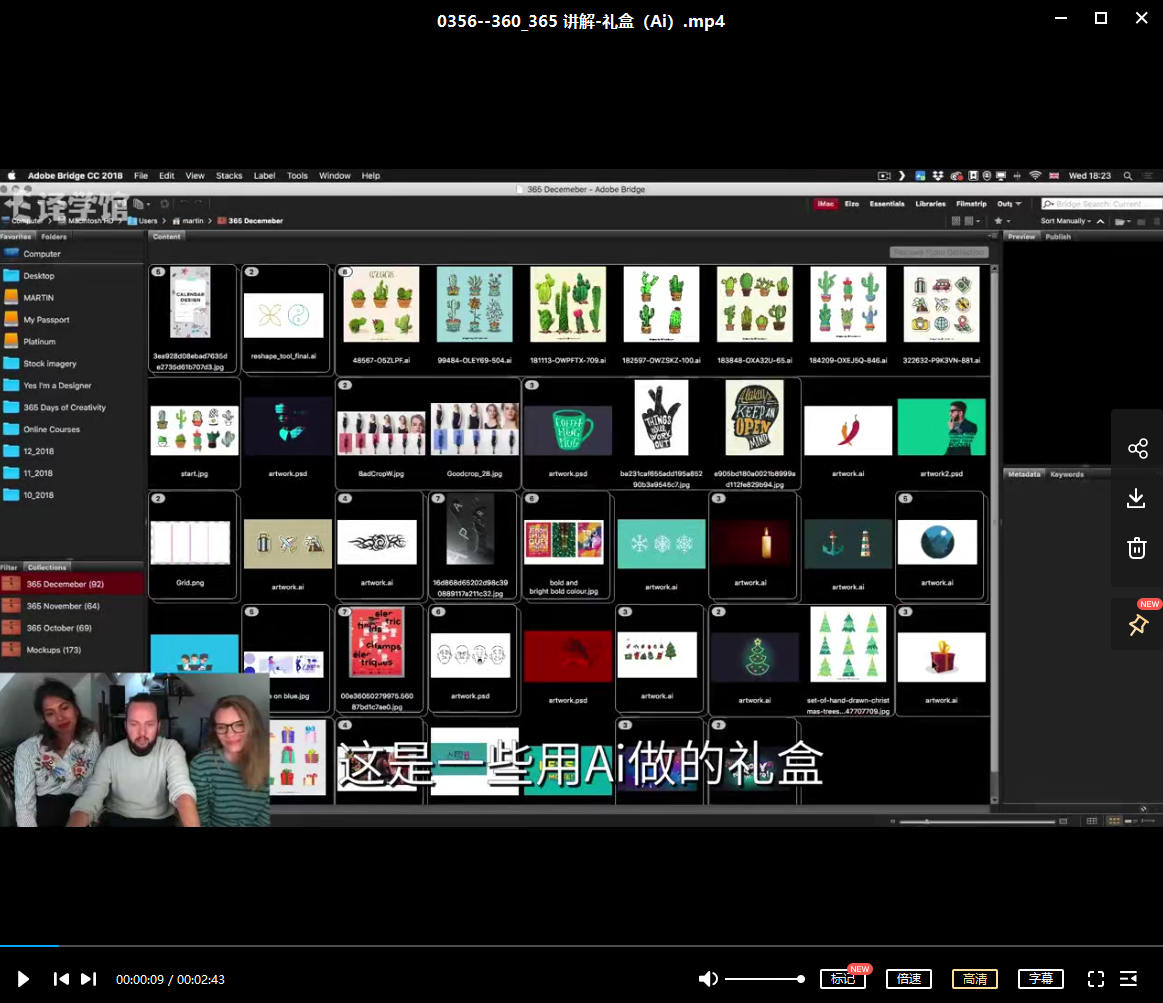Select the reshape_tool_final.ai thumbnail
The width and height of the screenshot is (1163, 1003).
click(x=284, y=318)
